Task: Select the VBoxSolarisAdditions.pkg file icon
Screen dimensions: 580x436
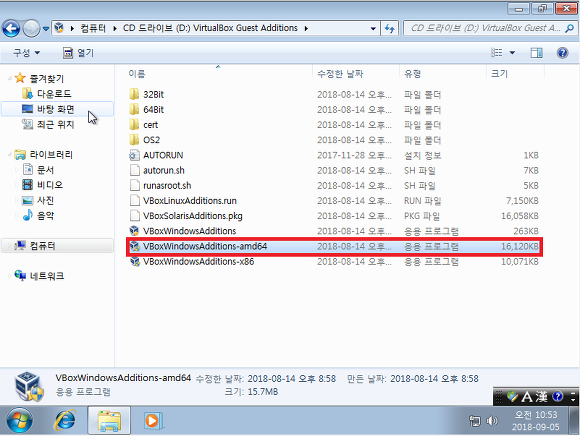Action: pos(134,216)
